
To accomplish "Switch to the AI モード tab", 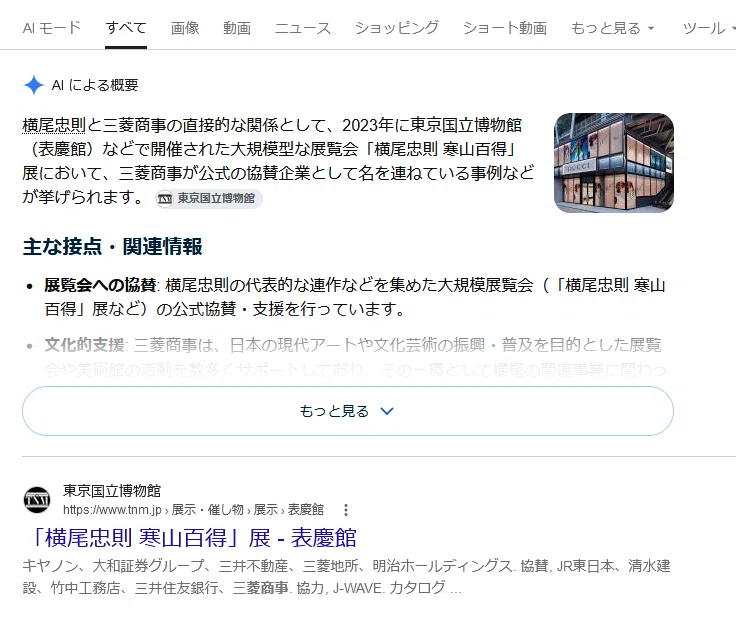I will [52, 28].
